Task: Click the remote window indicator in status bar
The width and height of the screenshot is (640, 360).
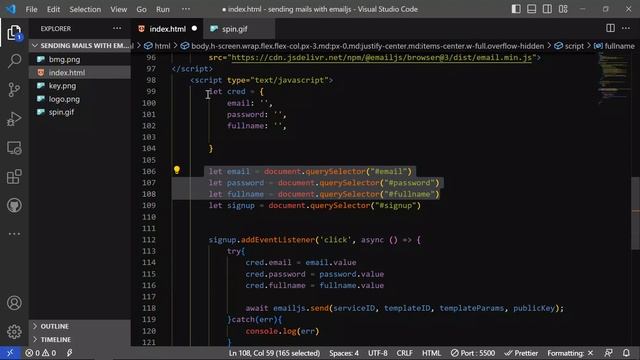Action: point(10,353)
